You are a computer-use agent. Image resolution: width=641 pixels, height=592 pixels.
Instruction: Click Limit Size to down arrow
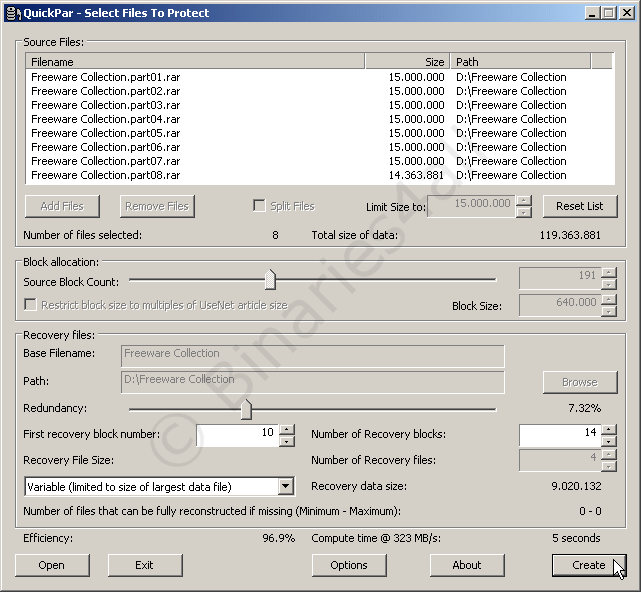(x=524, y=212)
